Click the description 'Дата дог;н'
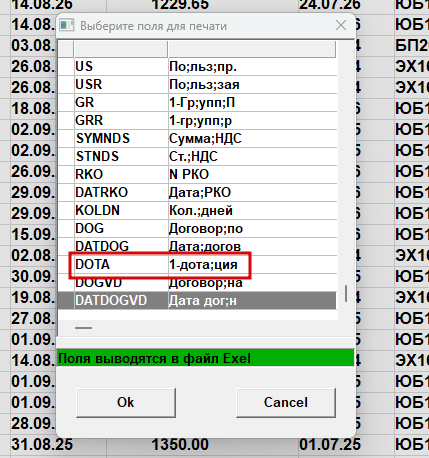Image resolution: width=429 pixels, height=458 pixels. [x=203, y=301]
